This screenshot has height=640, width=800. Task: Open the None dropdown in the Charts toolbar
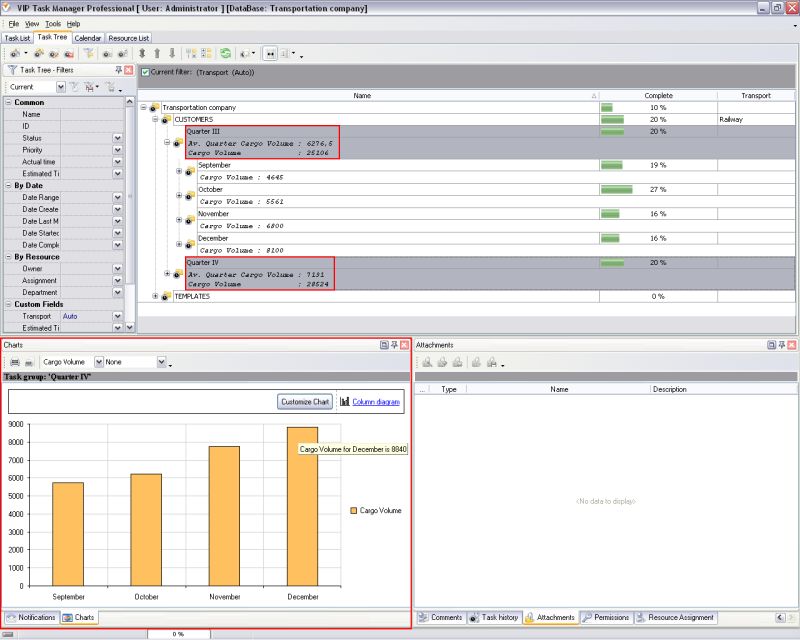coord(161,362)
